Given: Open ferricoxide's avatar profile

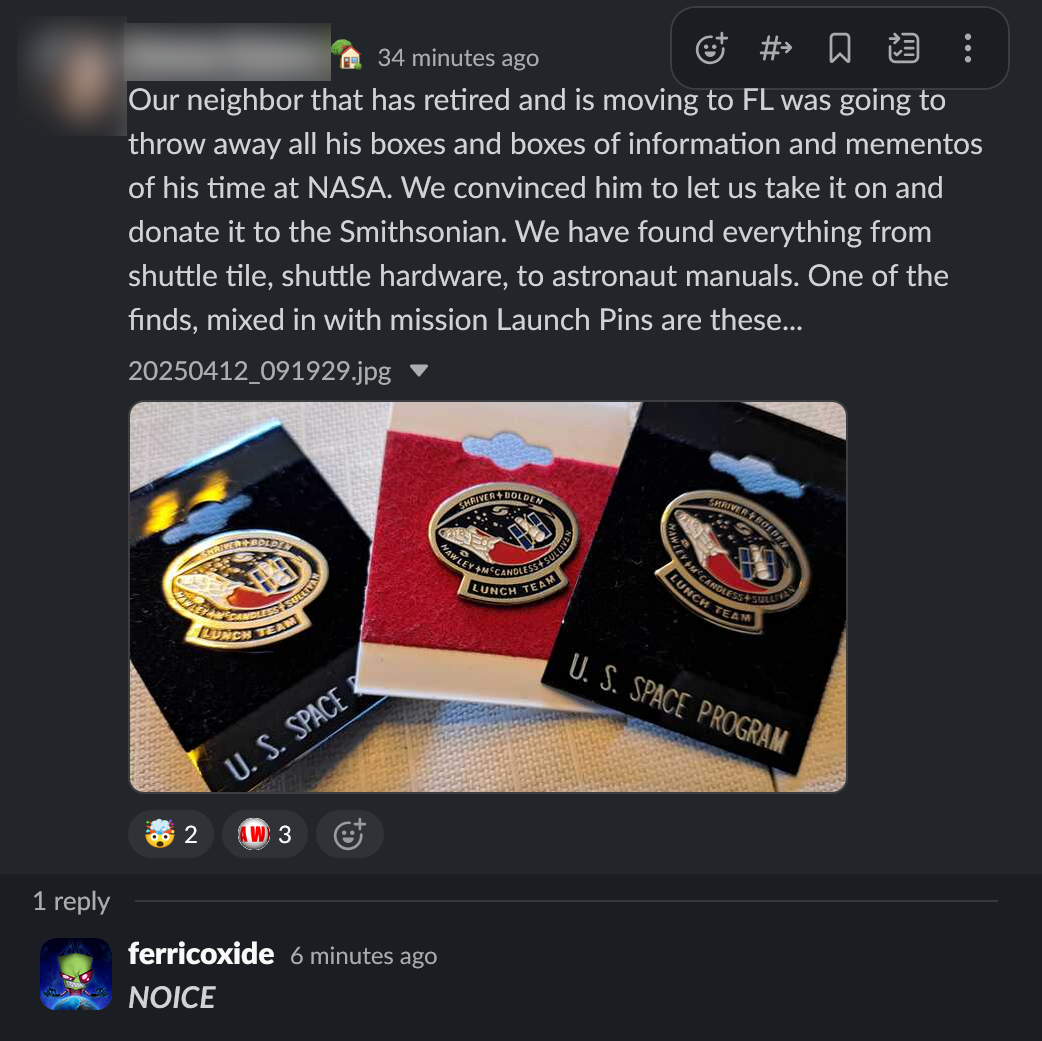Looking at the screenshot, I should 76,974.
